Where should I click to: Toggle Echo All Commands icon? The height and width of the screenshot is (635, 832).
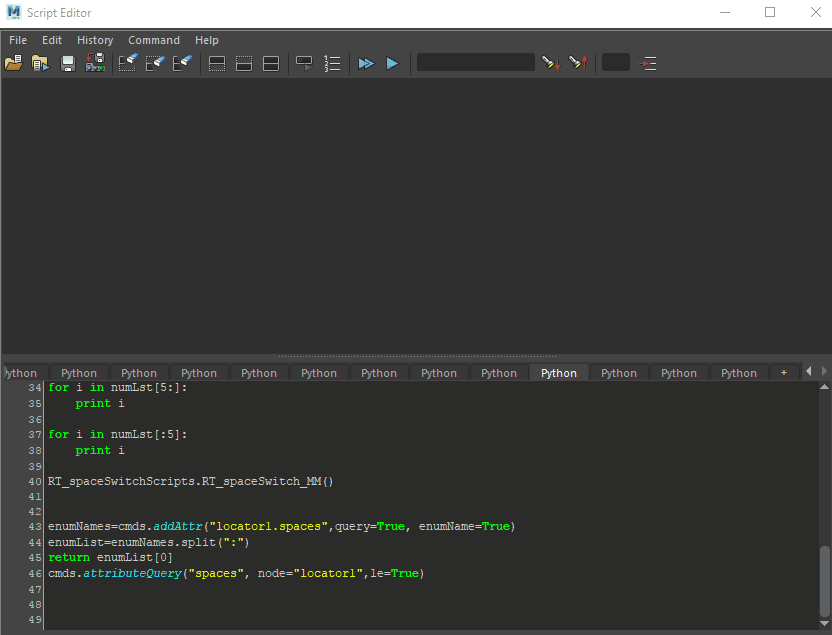click(x=305, y=64)
